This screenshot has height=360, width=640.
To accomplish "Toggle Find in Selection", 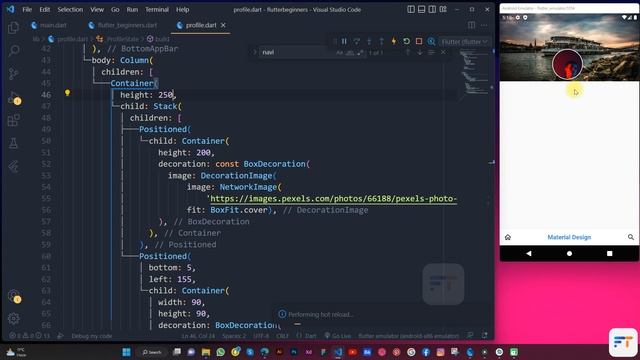I will [431, 52].
